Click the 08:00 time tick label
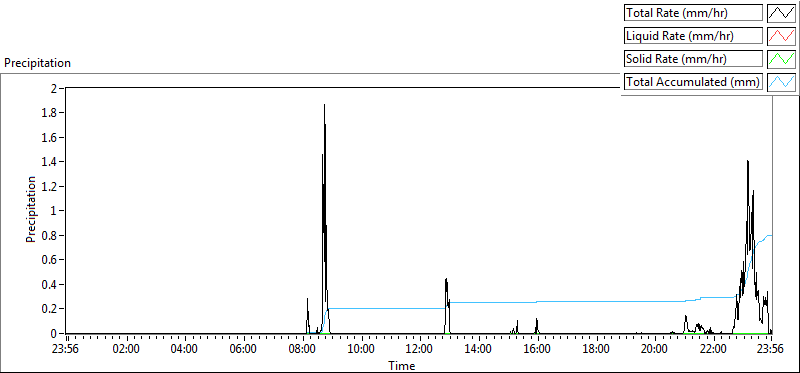The image size is (800, 373). click(x=302, y=350)
